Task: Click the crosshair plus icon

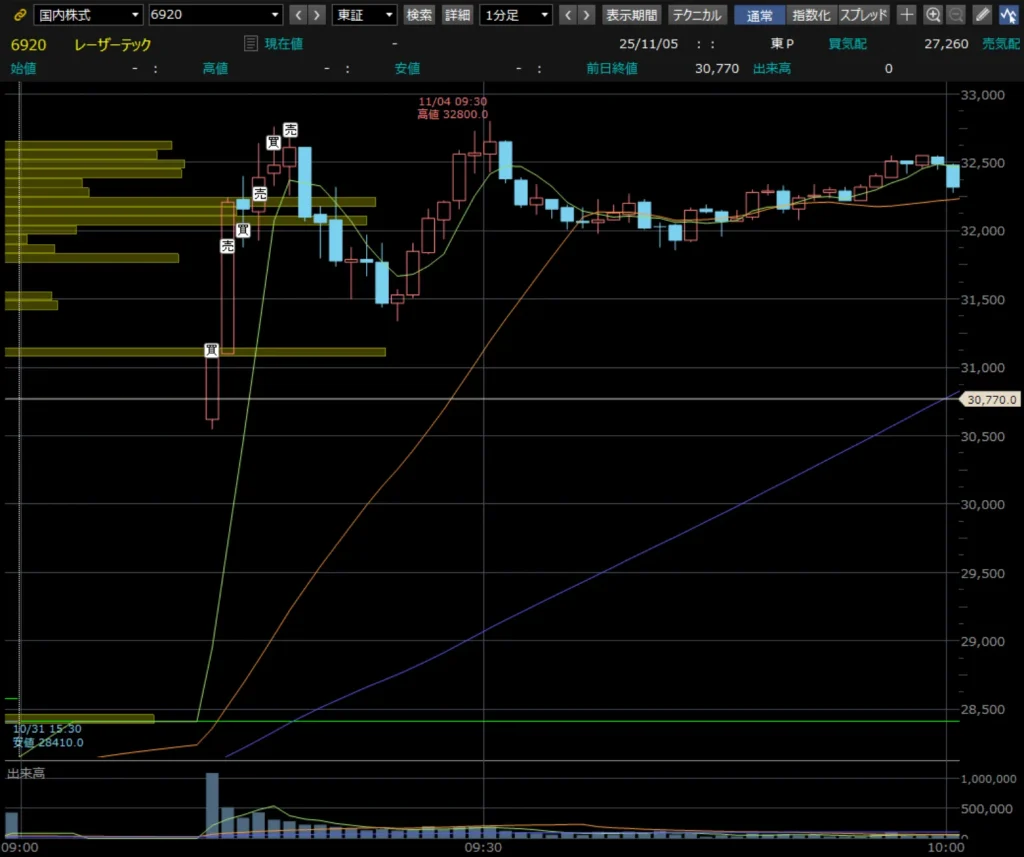Action: 906,15
